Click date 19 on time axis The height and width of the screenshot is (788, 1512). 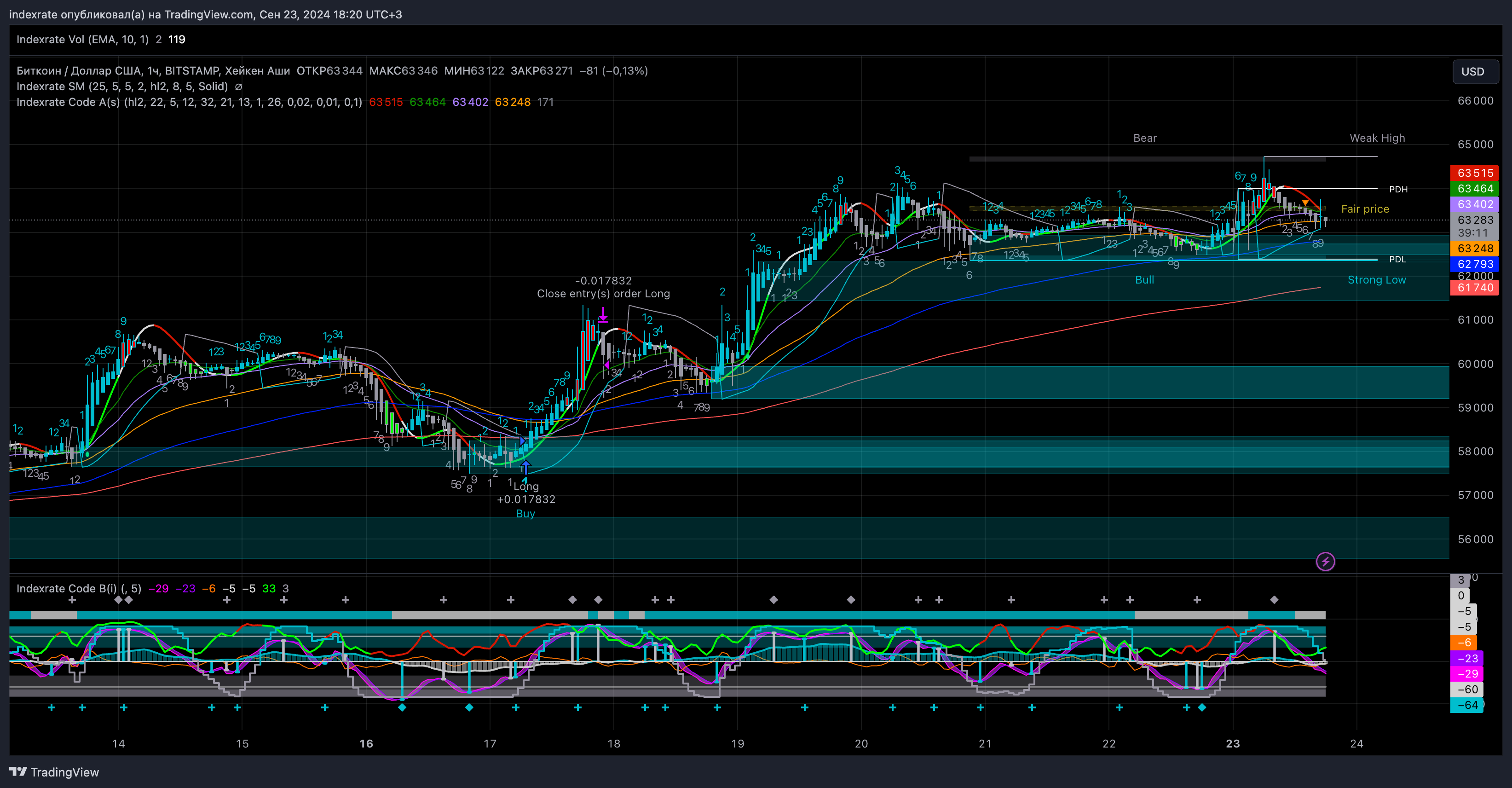point(737,743)
